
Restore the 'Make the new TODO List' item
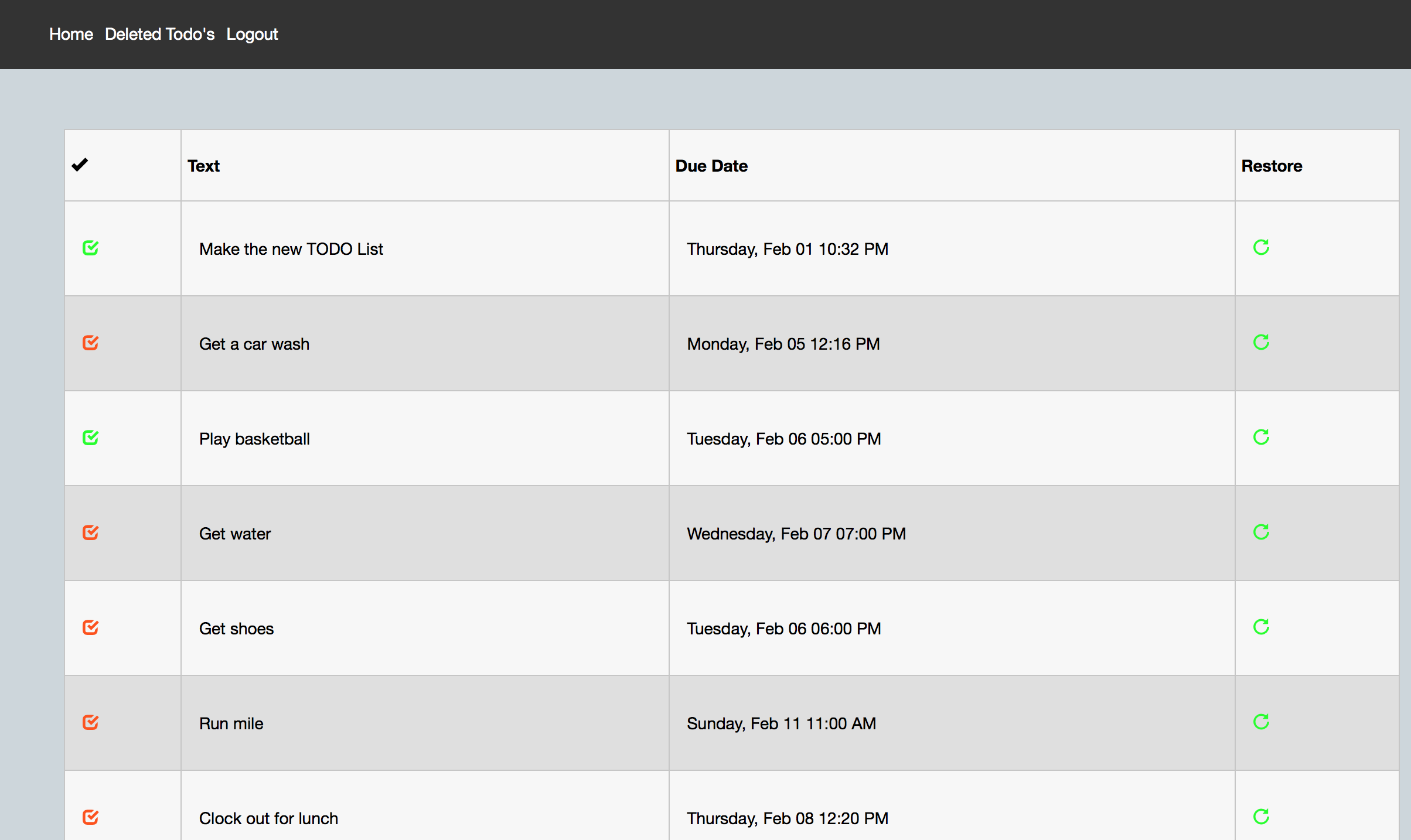point(1261,247)
